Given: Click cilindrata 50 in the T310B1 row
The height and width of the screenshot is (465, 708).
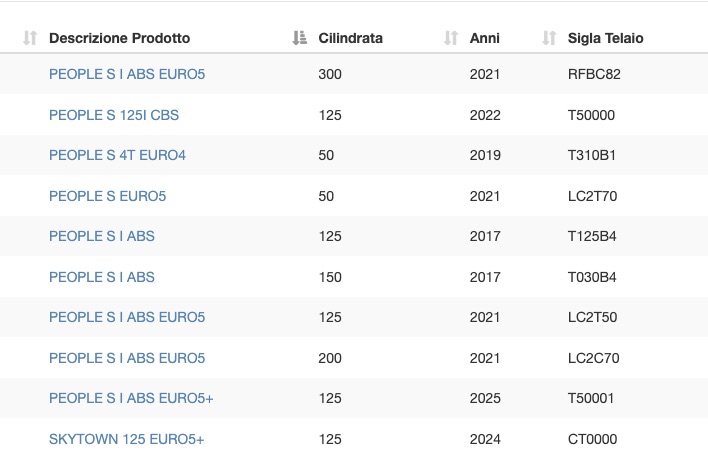Looking at the screenshot, I should [x=326, y=155].
